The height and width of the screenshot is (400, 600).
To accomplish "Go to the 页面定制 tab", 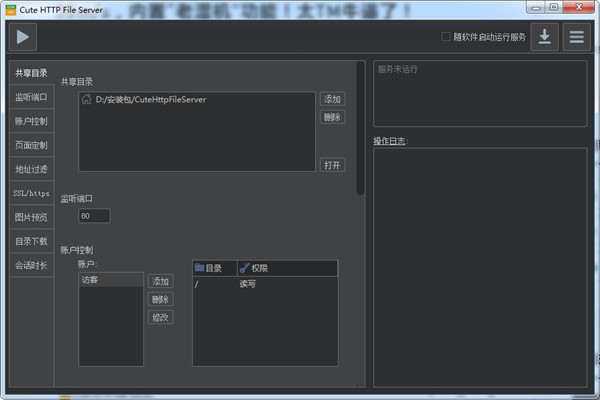I will (x=31, y=145).
